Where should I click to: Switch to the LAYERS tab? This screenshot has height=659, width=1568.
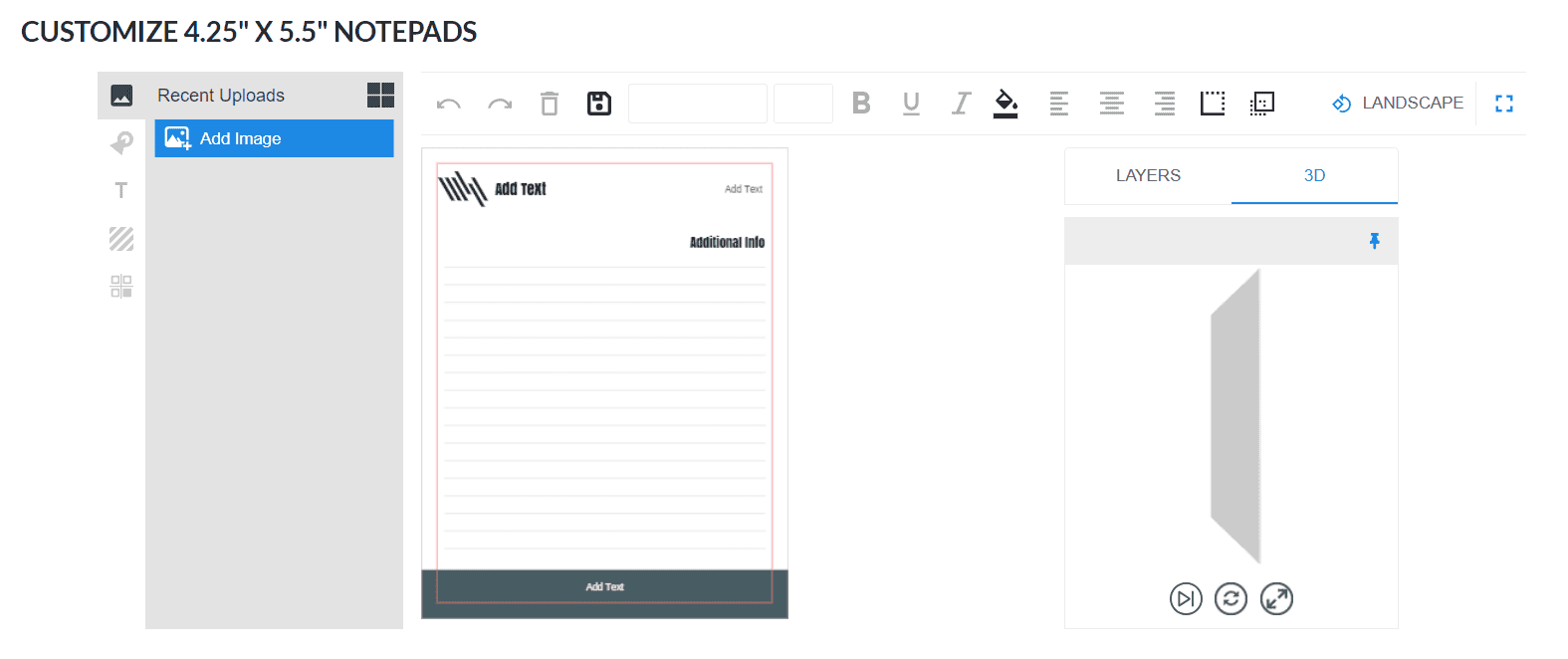[x=1148, y=176]
